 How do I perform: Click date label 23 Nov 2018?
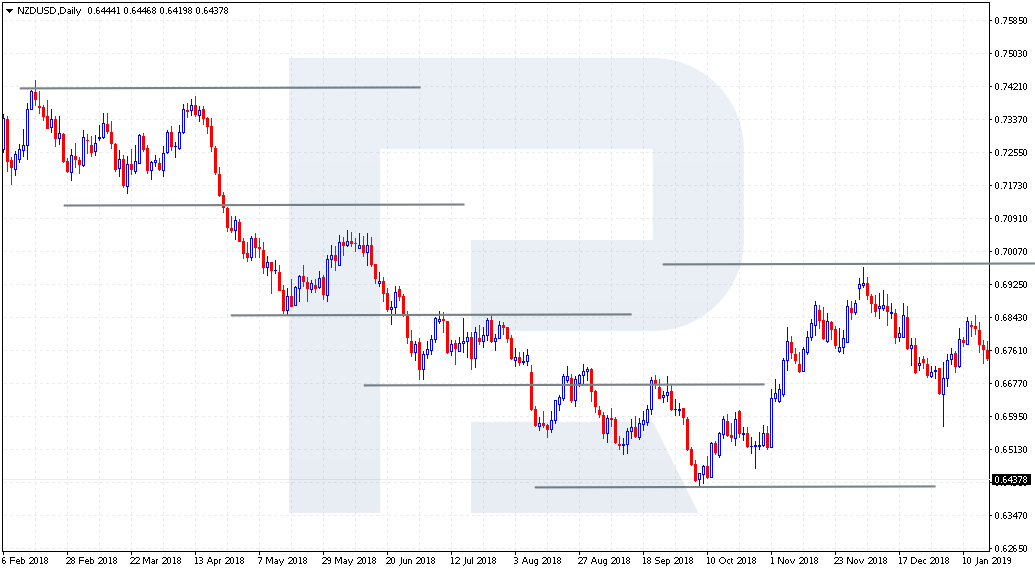pyautogui.click(x=859, y=561)
